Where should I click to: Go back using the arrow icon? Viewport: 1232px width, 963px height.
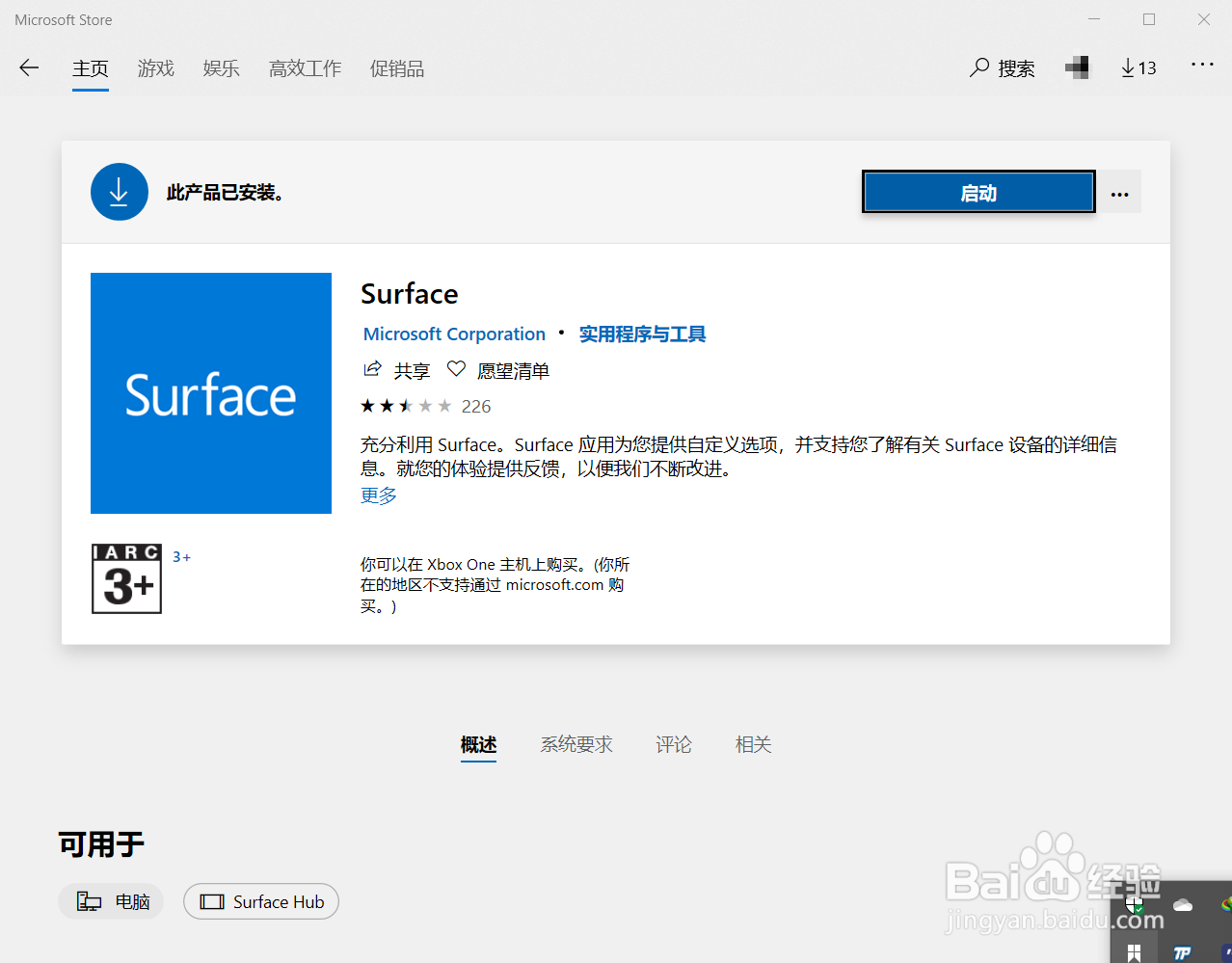click(28, 67)
